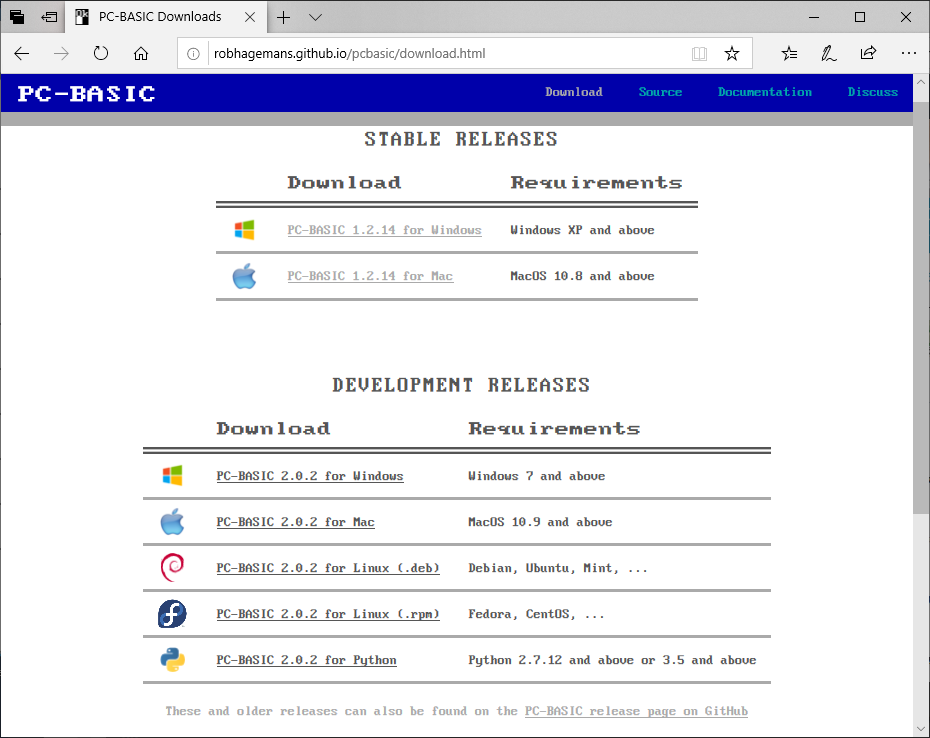Download PC-BASIC 2.0.2 for Python
The image size is (930, 738).
[x=306, y=660]
